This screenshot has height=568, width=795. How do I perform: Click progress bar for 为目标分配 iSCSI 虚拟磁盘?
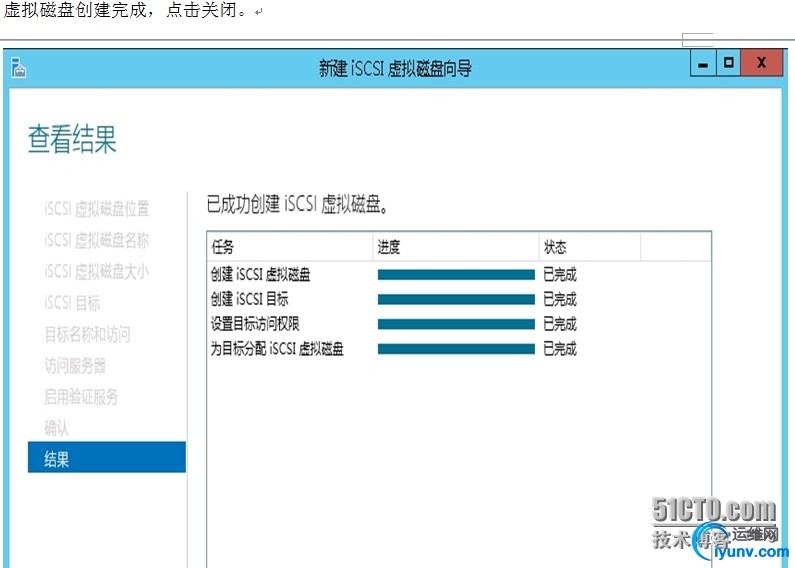[x=456, y=349]
